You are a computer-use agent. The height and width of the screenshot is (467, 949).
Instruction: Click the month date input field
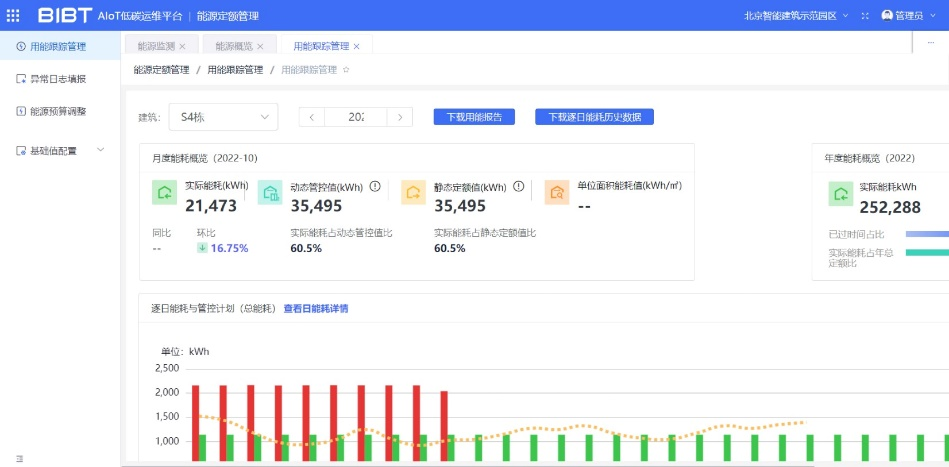[x=356, y=117]
